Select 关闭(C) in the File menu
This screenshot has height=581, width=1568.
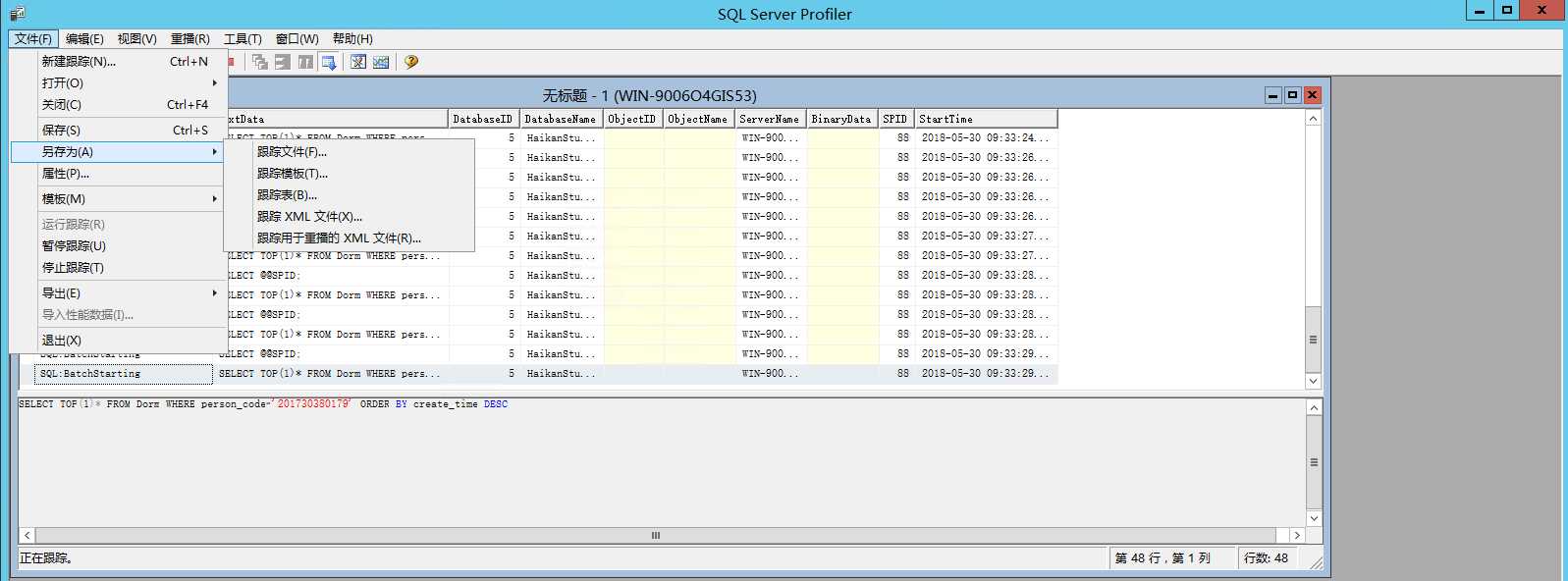click(x=119, y=104)
